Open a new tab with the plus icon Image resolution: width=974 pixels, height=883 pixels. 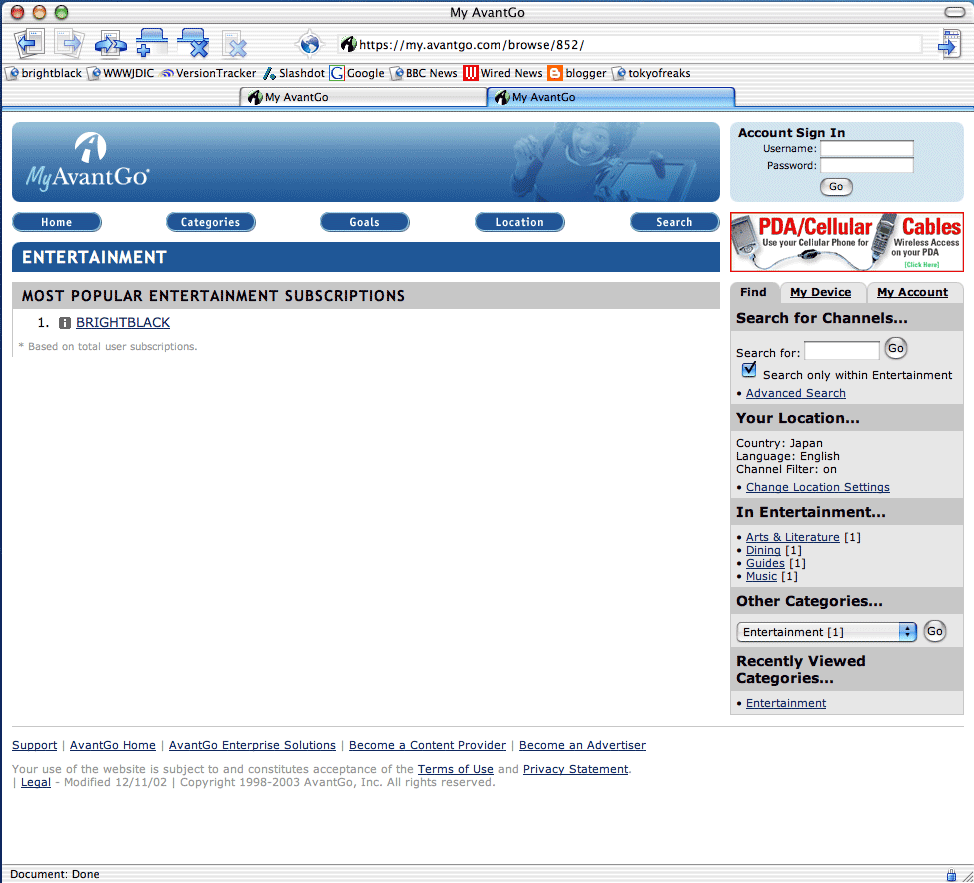[152, 43]
